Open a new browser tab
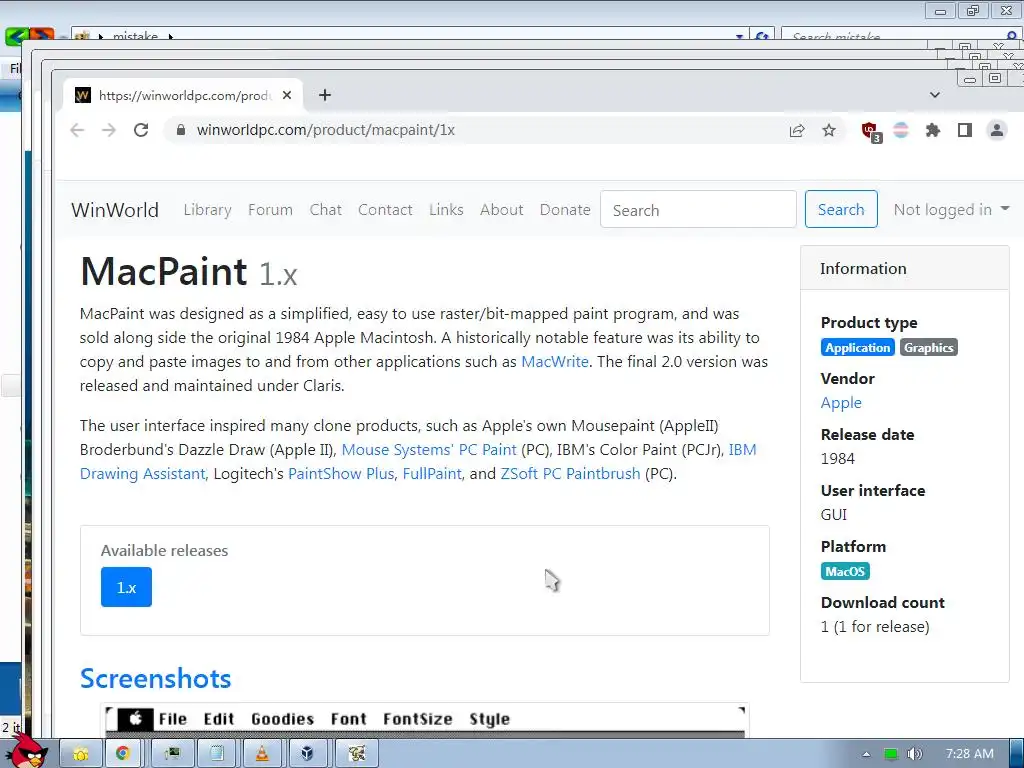The image size is (1024, 768). pos(325,95)
